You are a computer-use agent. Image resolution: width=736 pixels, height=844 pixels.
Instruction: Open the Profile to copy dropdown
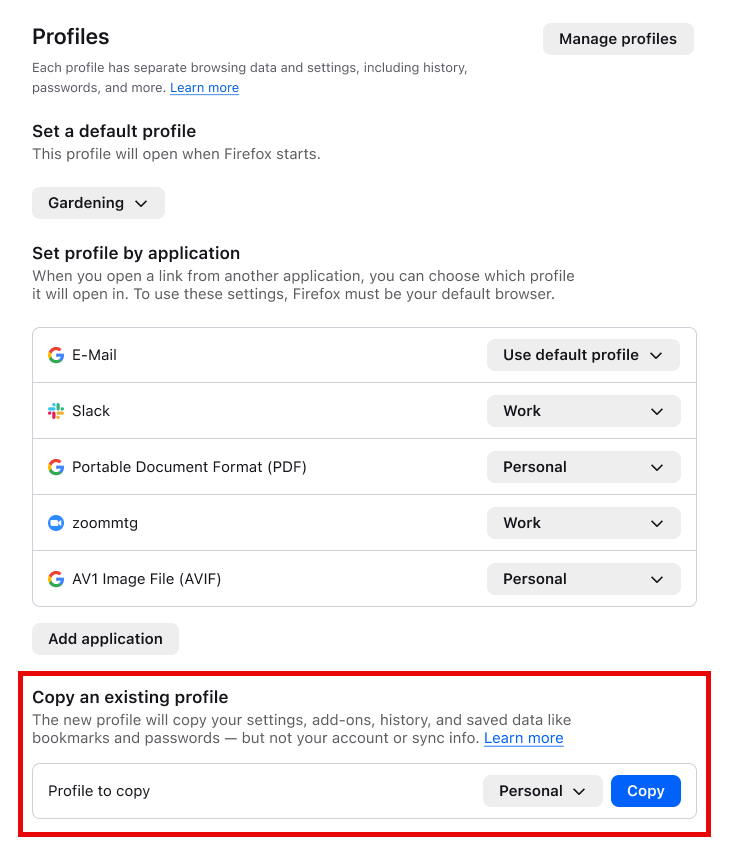coord(542,790)
